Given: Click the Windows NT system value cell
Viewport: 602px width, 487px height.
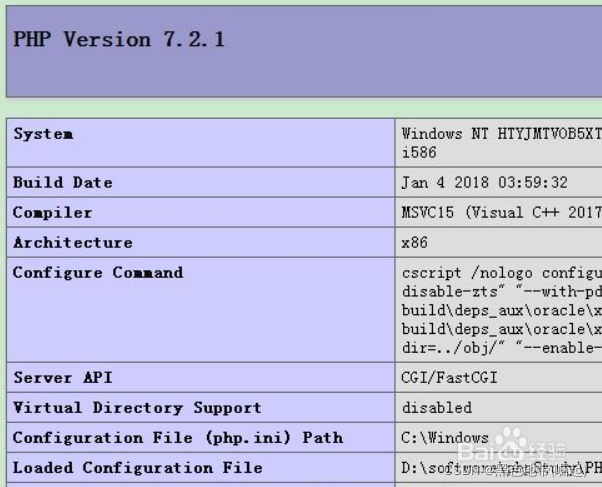Looking at the screenshot, I should (x=500, y=134).
